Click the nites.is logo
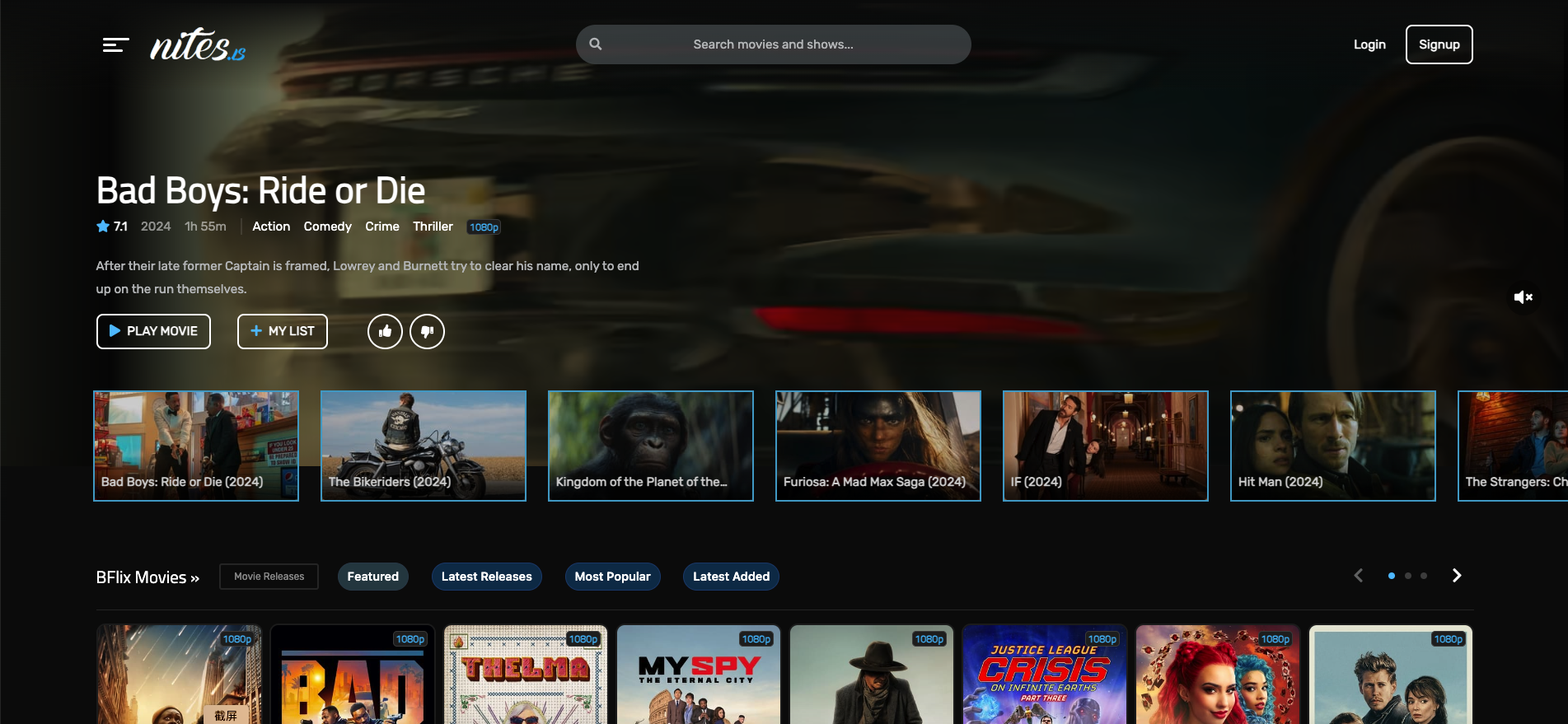 (198, 44)
